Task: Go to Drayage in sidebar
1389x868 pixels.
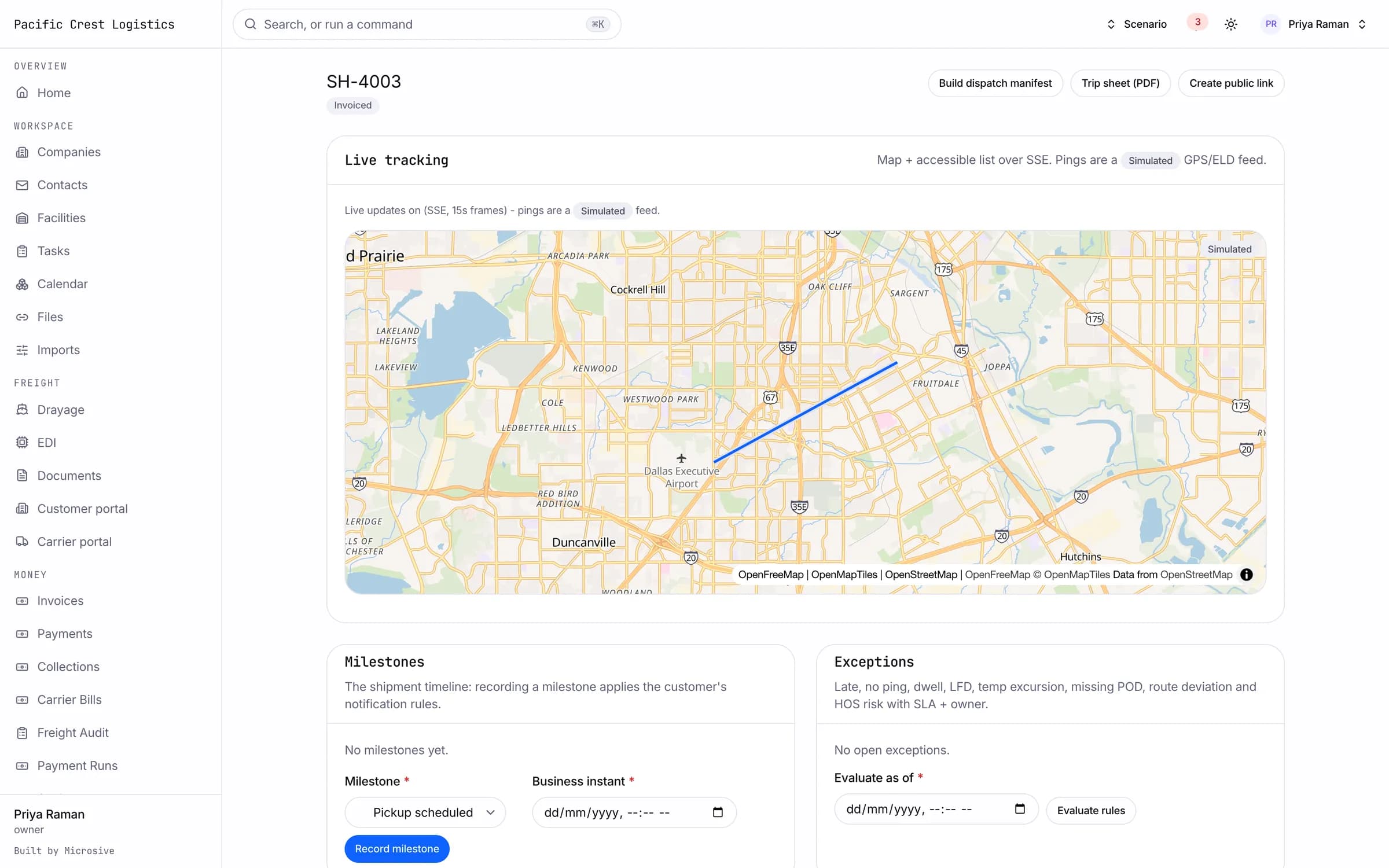Action: (x=61, y=410)
